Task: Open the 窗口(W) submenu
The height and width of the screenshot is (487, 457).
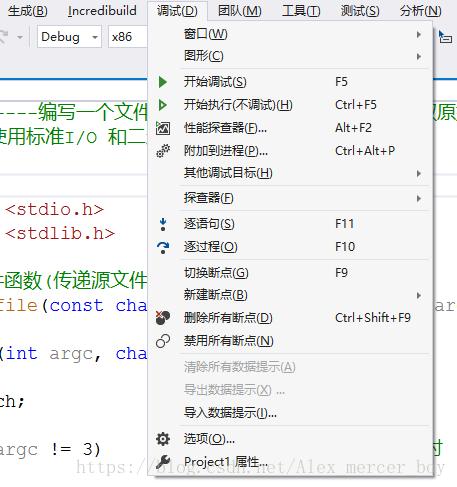Action: point(290,34)
